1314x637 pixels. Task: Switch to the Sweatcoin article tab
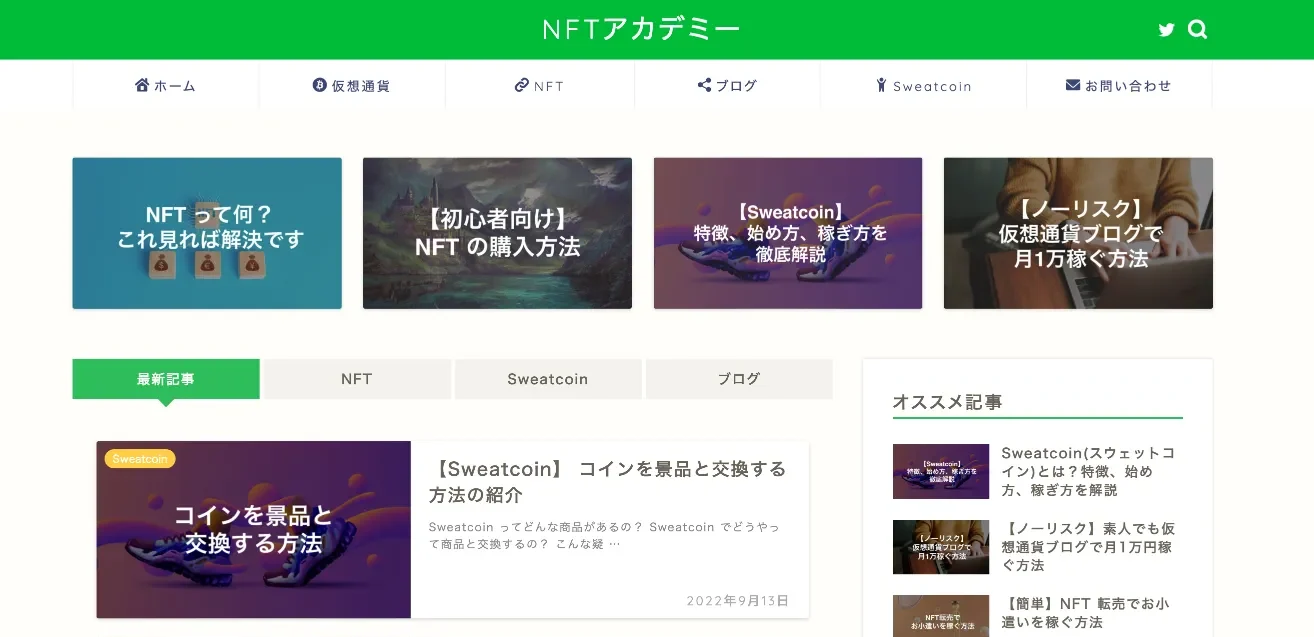click(548, 379)
